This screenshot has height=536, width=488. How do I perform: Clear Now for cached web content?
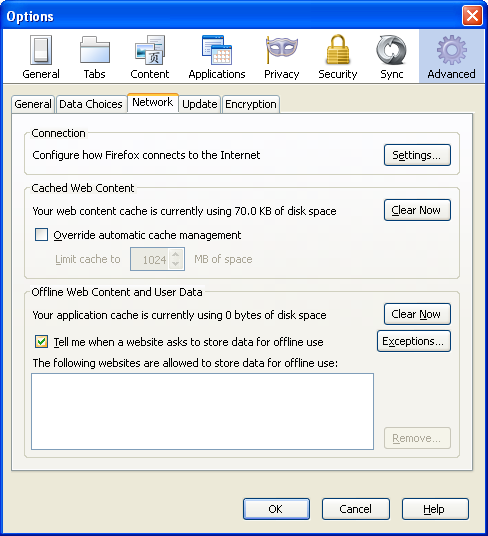(417, 210)
